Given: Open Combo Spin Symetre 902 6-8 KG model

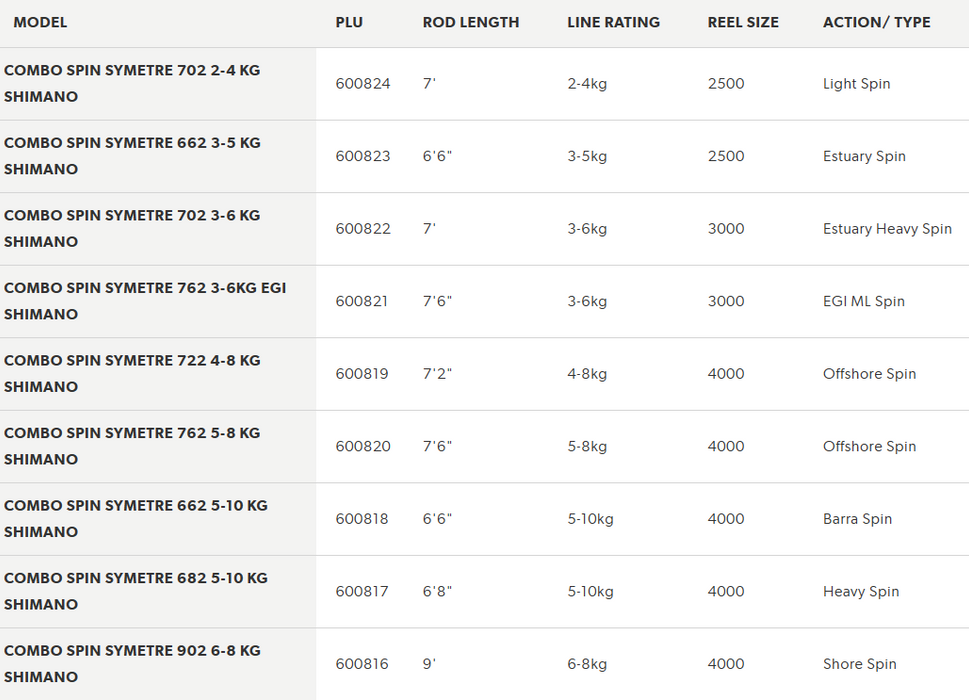Looking at the screenshot, I should [x=132, y=664].
